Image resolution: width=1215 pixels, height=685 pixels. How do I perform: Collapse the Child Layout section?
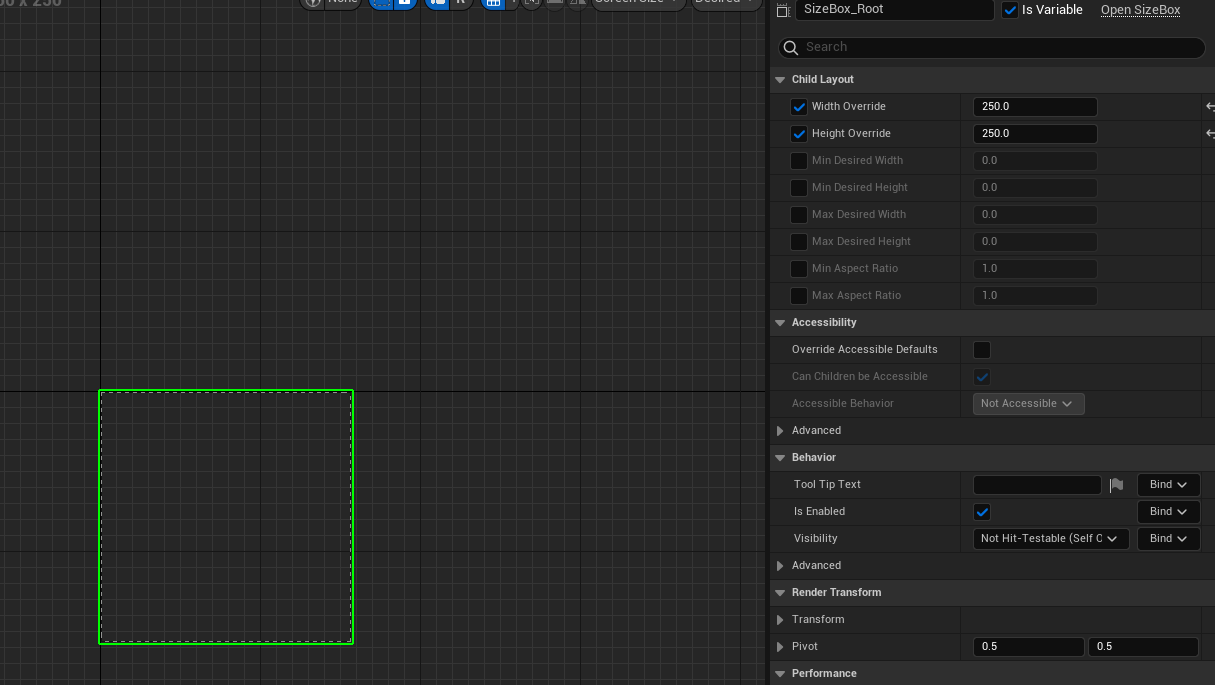pyautogui.click(x=780, y=79)
